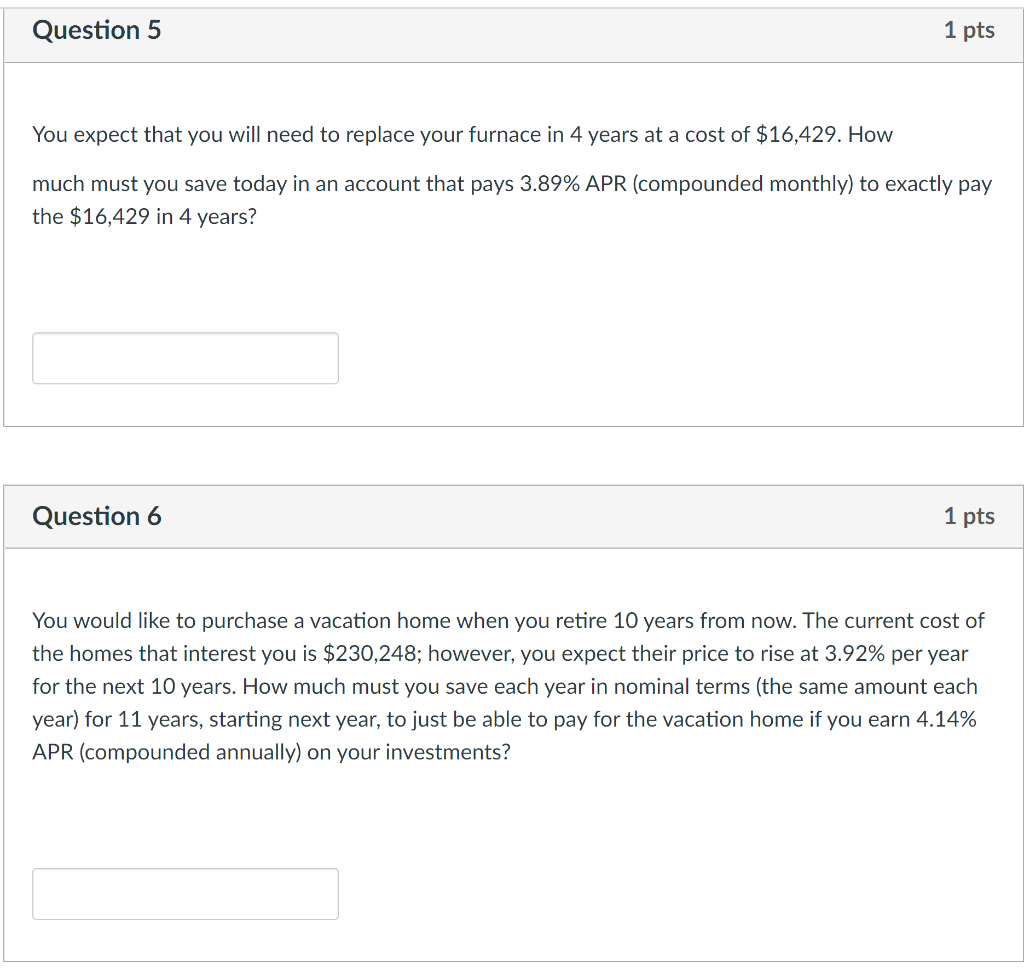
Task: Click the vacation home question text
Action: [x=500, y=686]
